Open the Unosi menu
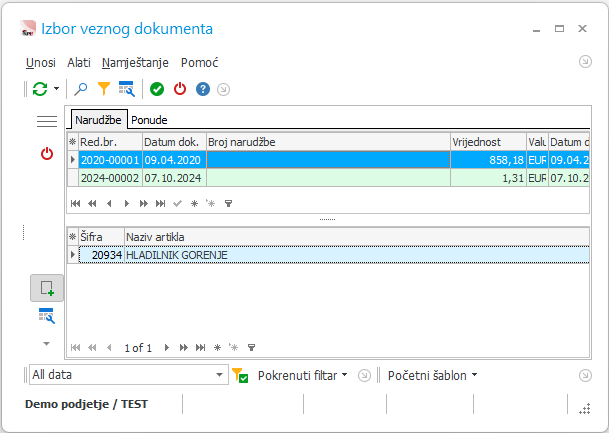The height and width of the screenshot is (433, 609). coord(41,63)
